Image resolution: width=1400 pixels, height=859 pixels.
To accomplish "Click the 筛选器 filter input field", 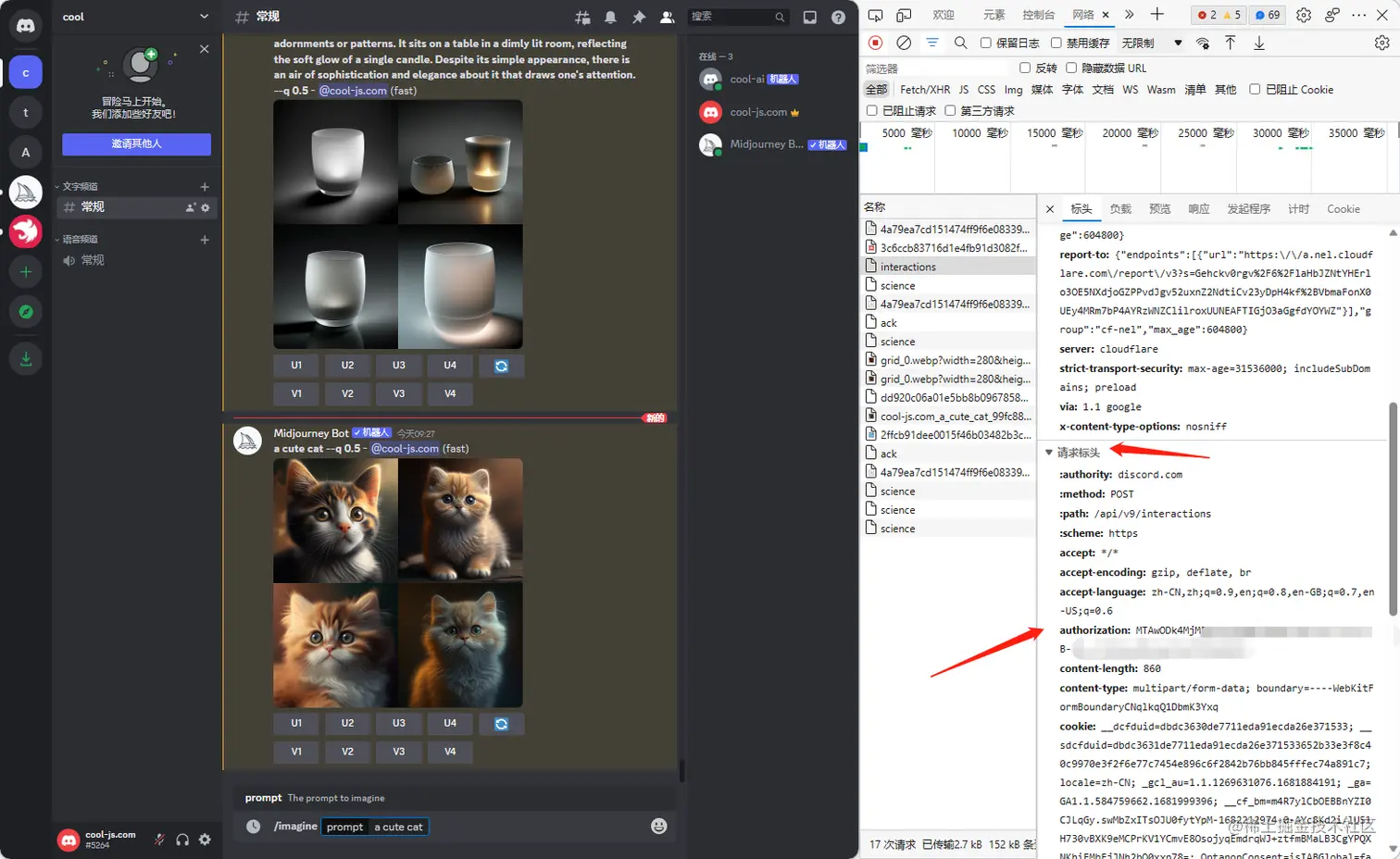I will point(935,68).
